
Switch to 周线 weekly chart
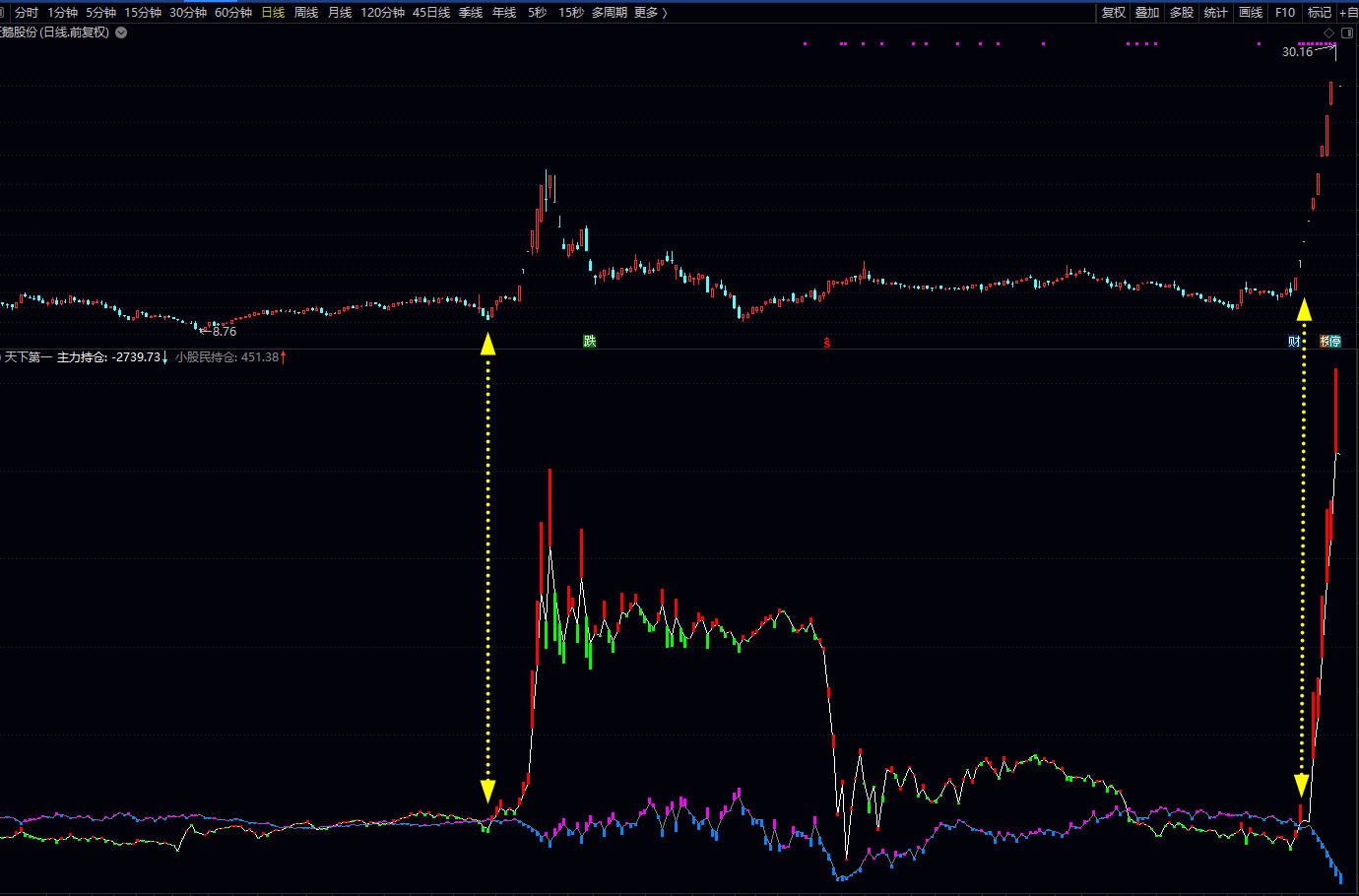(306, 13)
